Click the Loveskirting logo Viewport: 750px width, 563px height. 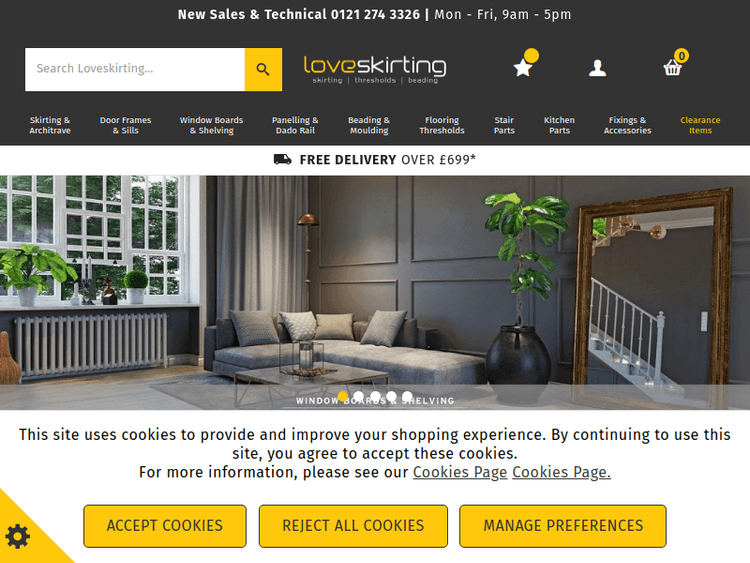[x=375, y=70]
